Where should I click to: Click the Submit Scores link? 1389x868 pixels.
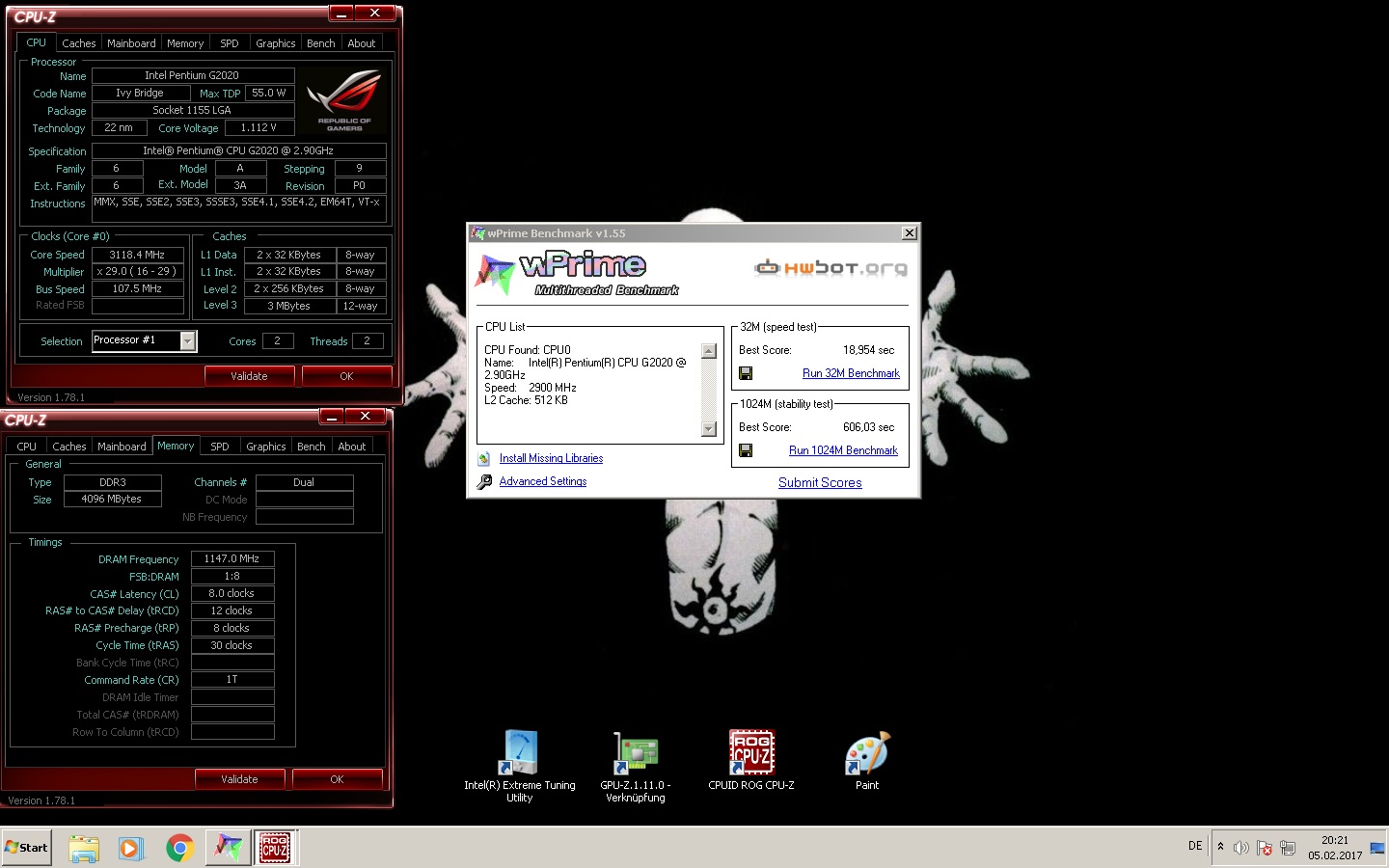click(820, 483)
